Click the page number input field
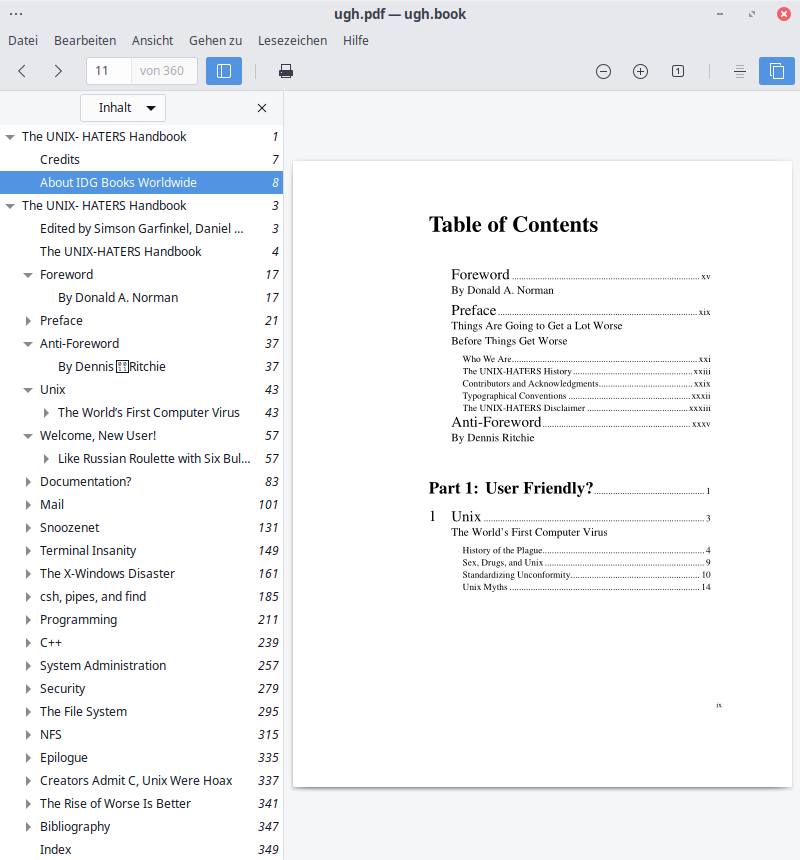The width and height of the screenshot is (800, 860). [x=109, y=71]
